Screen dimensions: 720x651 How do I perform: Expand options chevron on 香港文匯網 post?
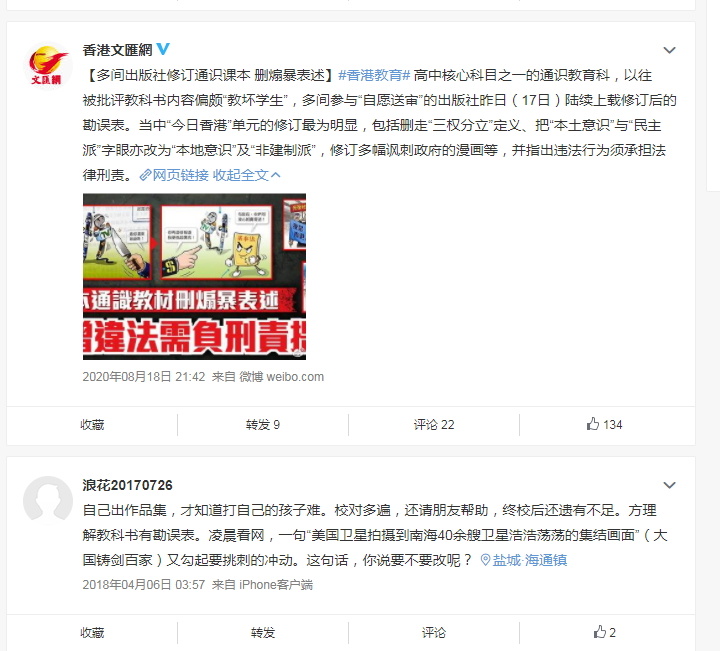tap(669, 50)
